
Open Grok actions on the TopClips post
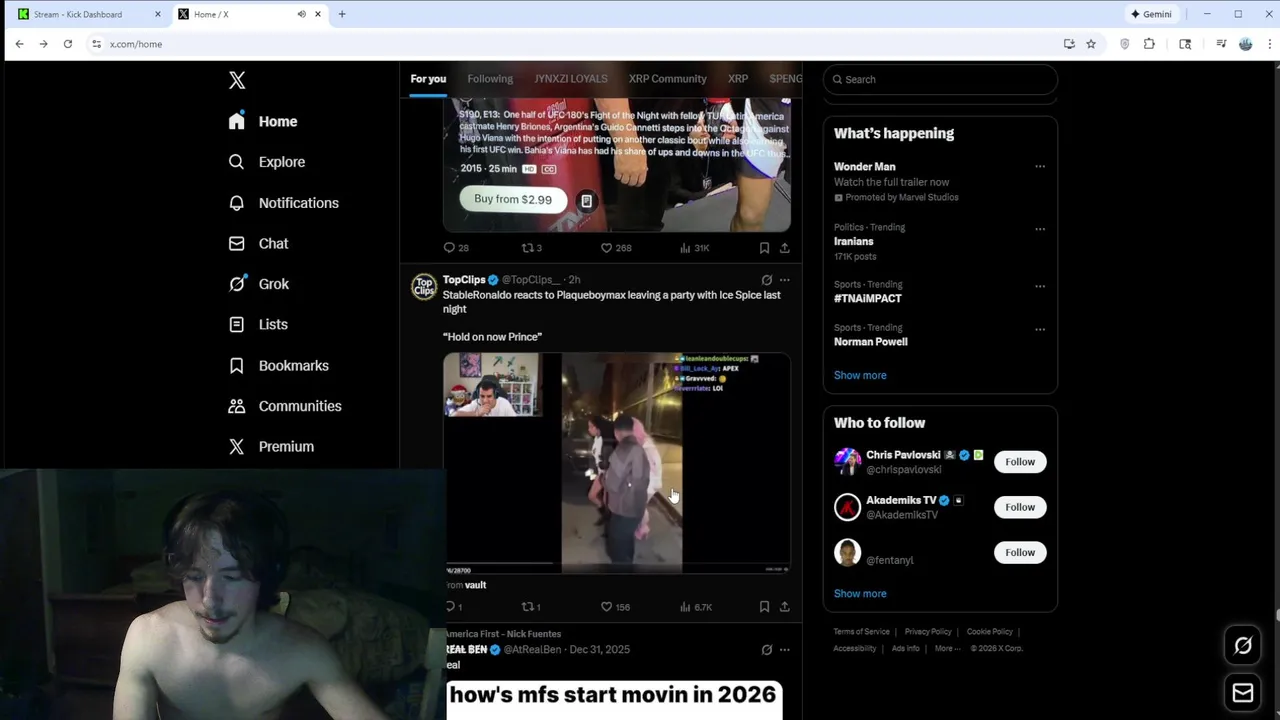tap(767, 280)
